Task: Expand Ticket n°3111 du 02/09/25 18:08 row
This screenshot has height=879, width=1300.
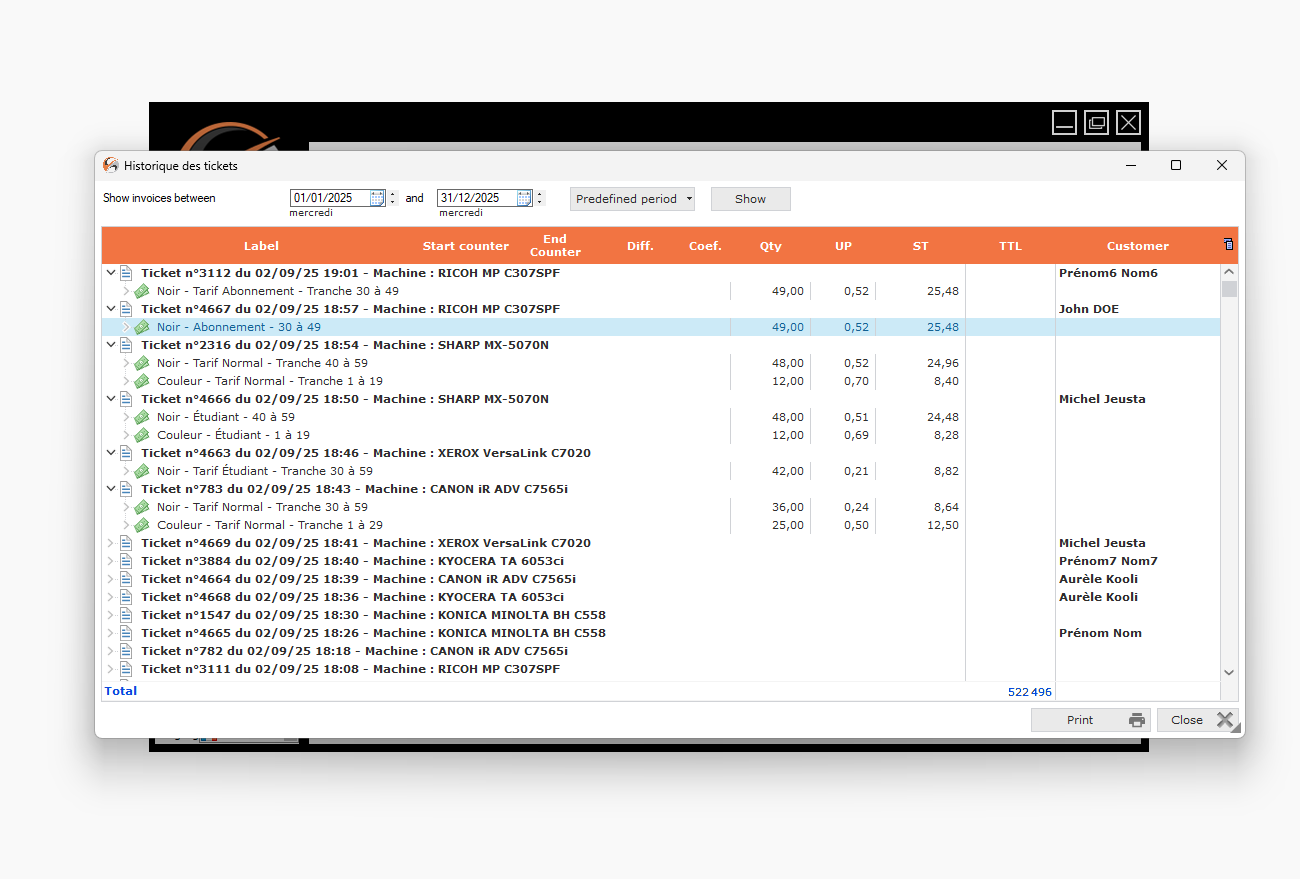Action: point(110,669)
